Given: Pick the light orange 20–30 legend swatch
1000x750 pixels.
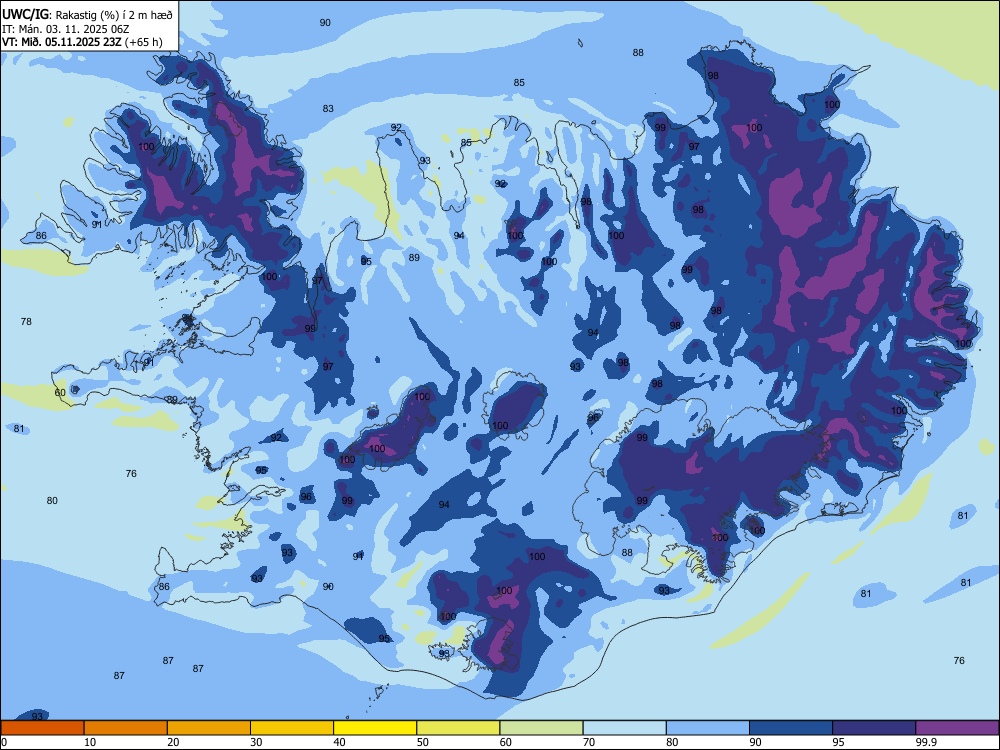Looking at the screenshot, I should (x=209, y=728).
